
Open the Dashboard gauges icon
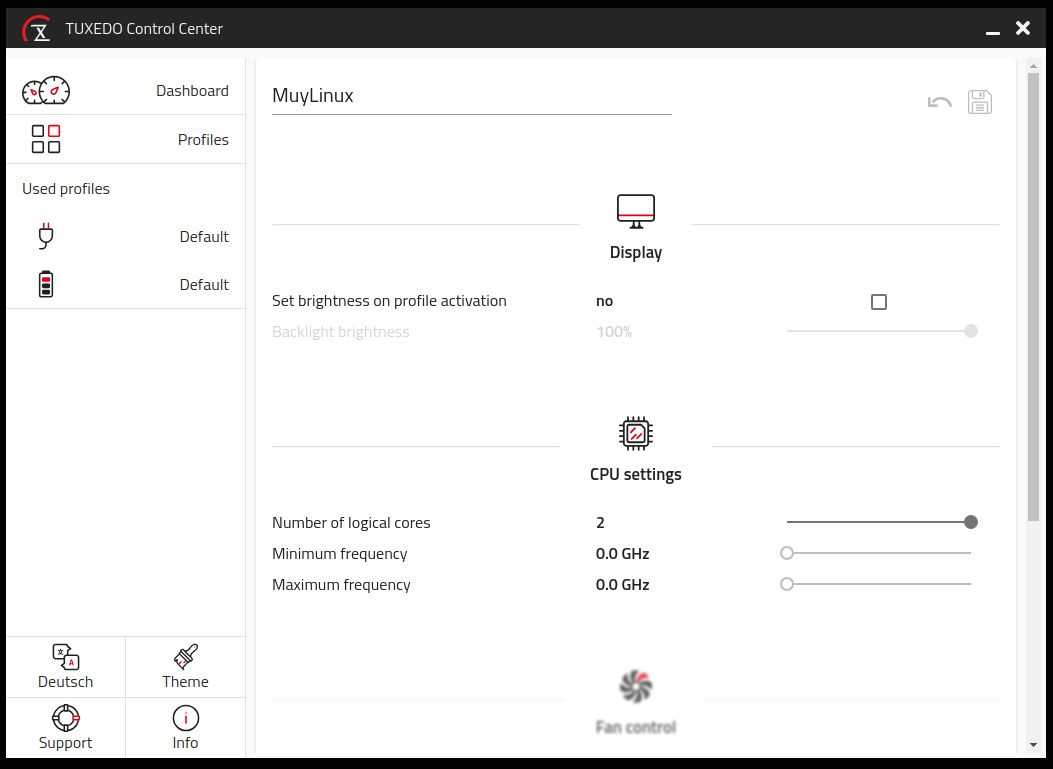[46, 91]
